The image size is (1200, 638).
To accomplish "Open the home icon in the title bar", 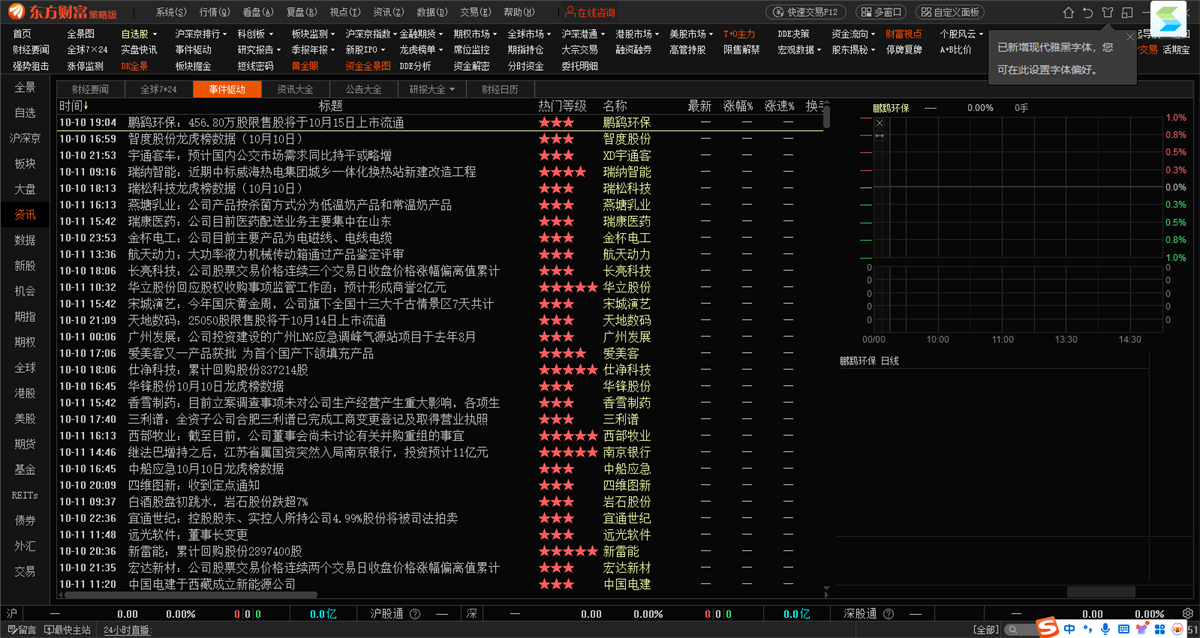I will 1067,13.
